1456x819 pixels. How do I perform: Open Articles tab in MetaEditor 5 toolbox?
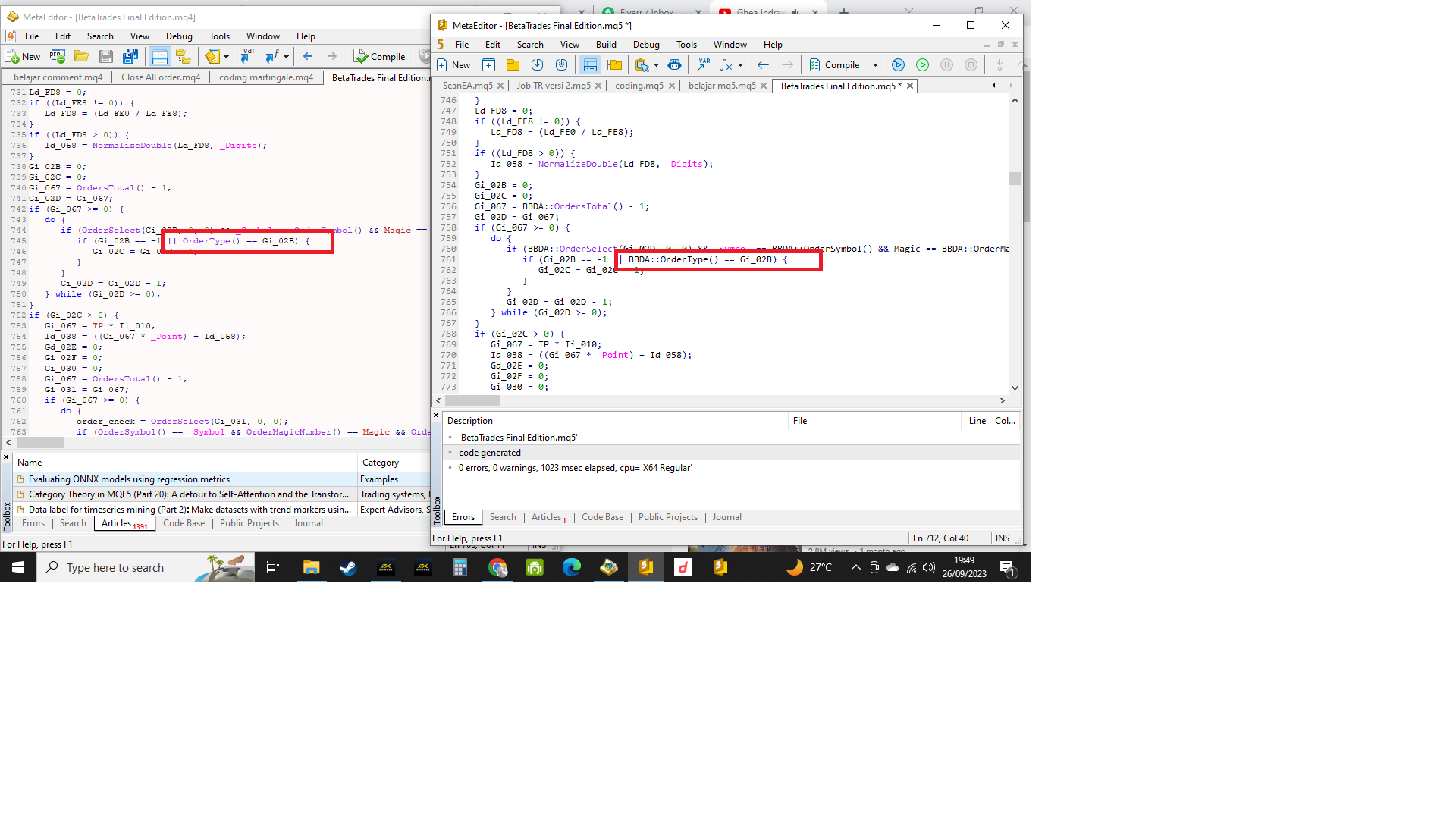(x=548, y=517)
